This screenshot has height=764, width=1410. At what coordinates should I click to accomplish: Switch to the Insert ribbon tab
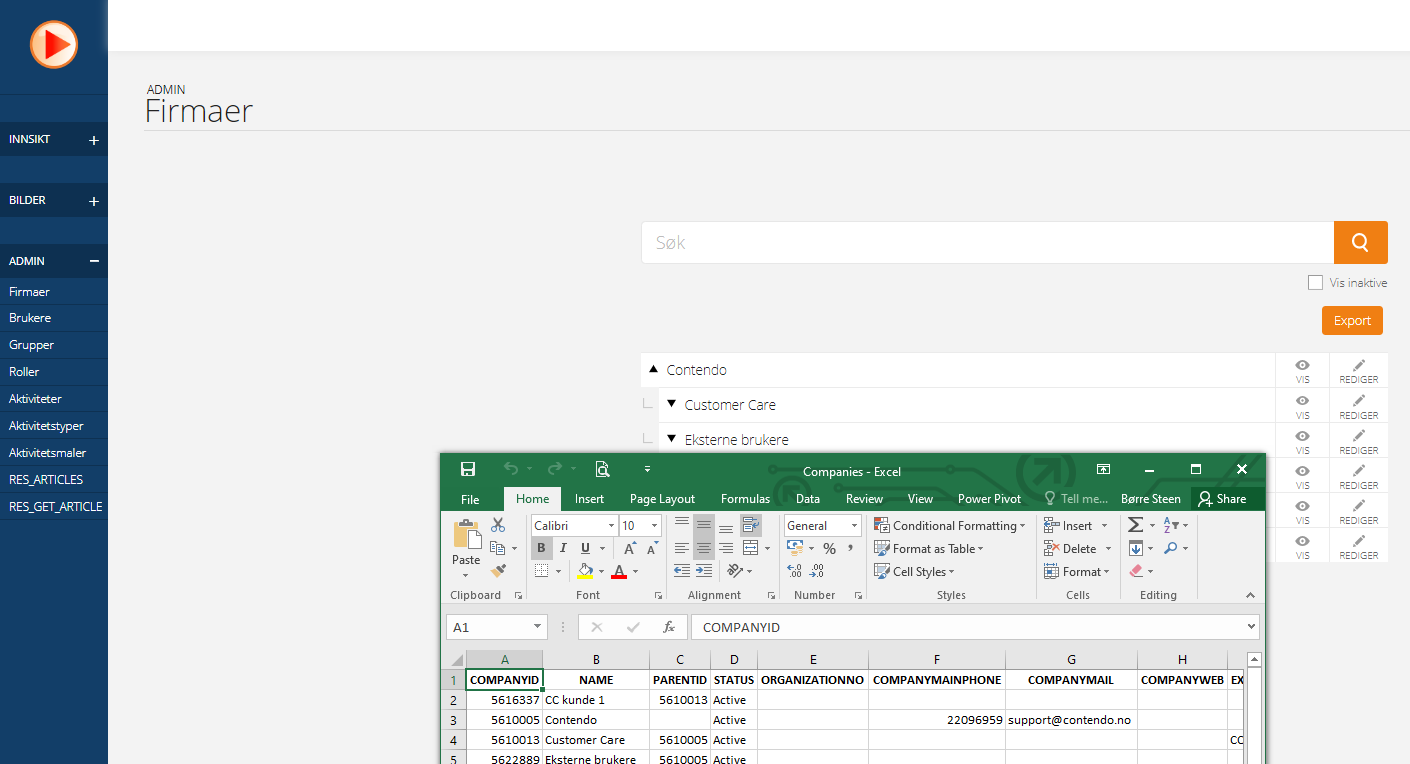[589, 499]
